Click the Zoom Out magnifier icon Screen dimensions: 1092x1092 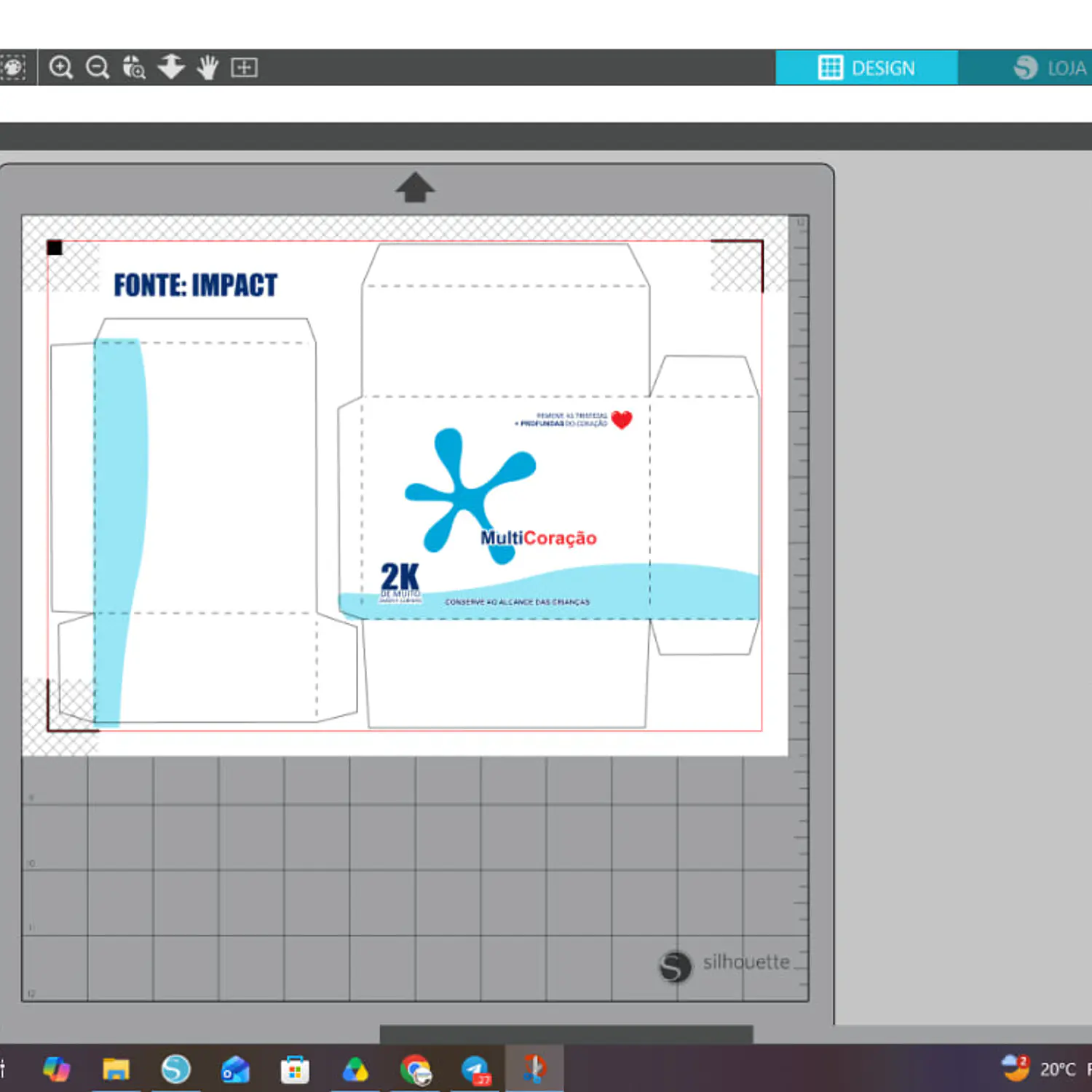(x=98, y=68)
